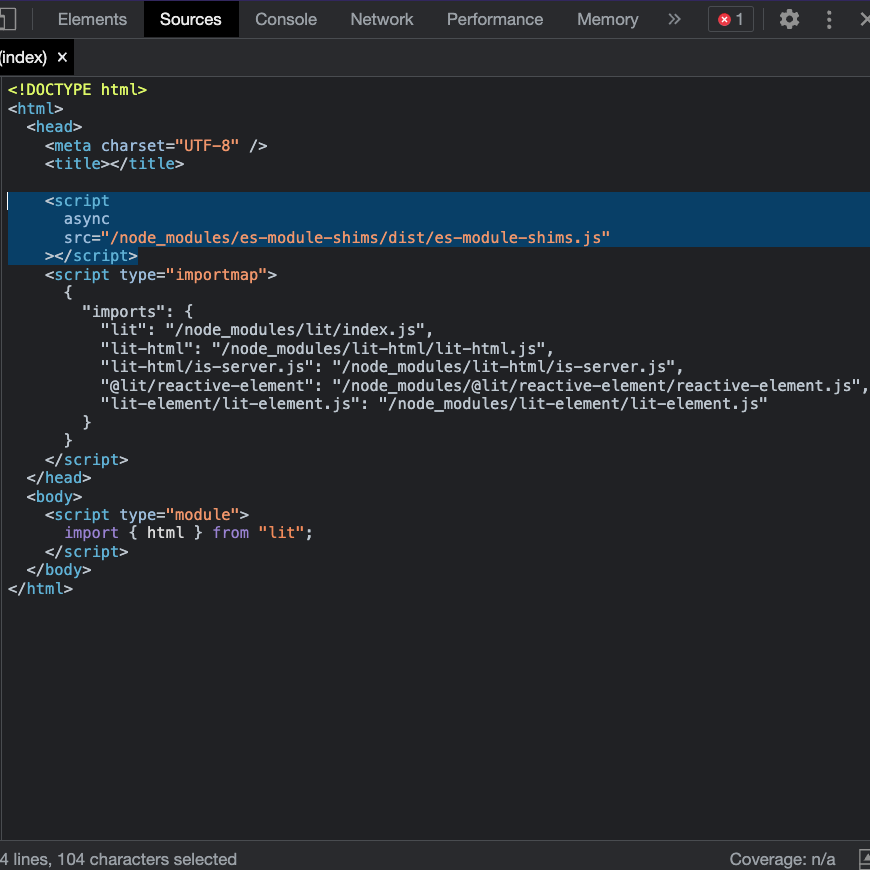Click the empty <title></title> line
Screen dimensions: 870x870
point(114,164)
